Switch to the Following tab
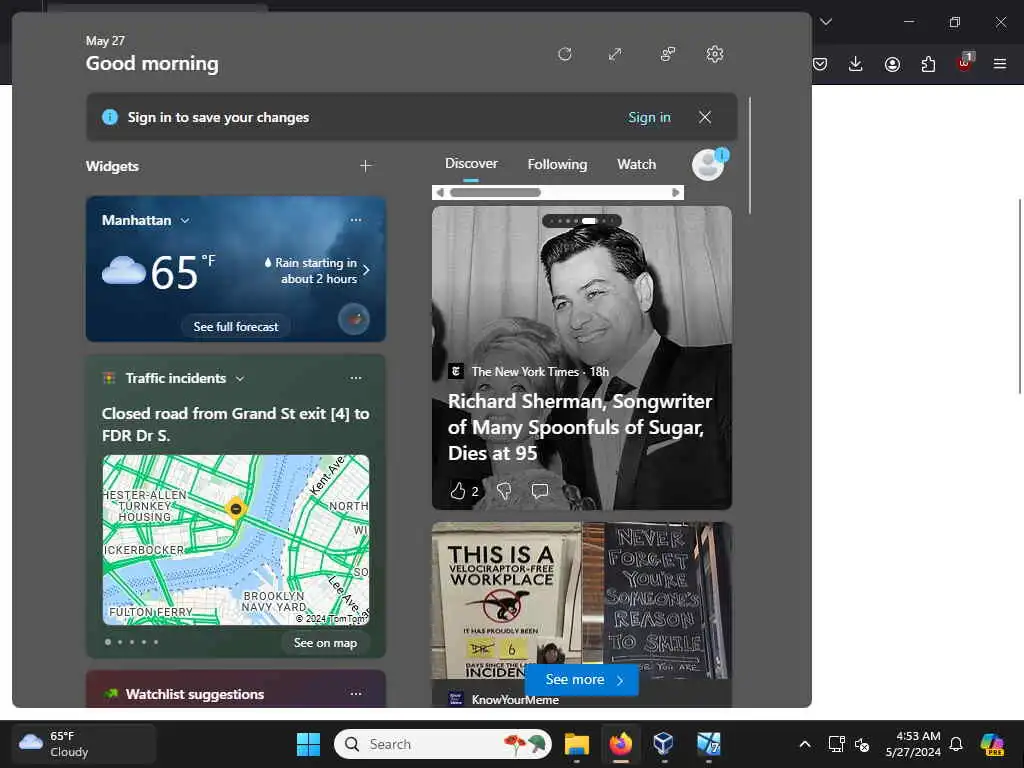 pyautogui.click(x=557, y=165)
